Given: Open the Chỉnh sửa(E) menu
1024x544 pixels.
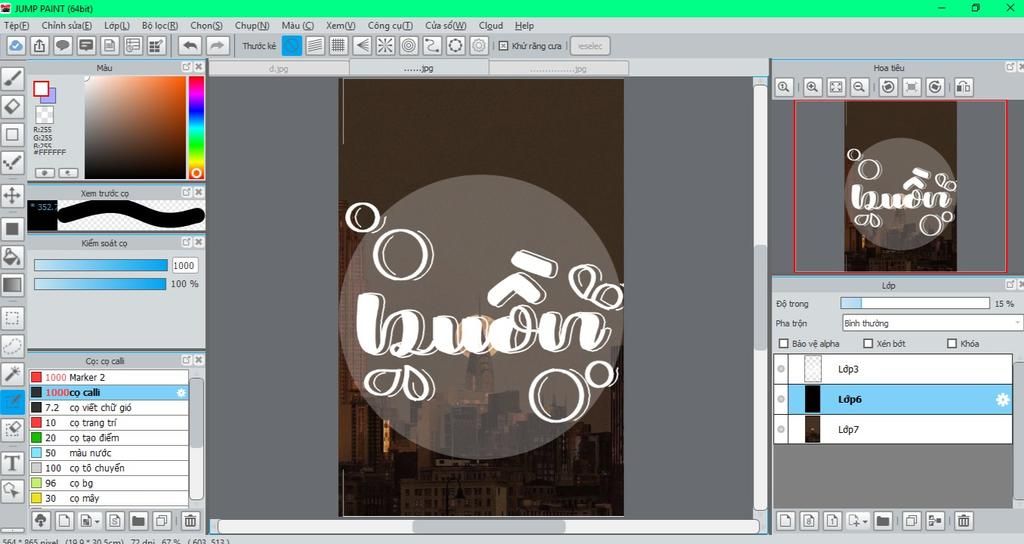Looking at the screenshot, I should point(67,25).
